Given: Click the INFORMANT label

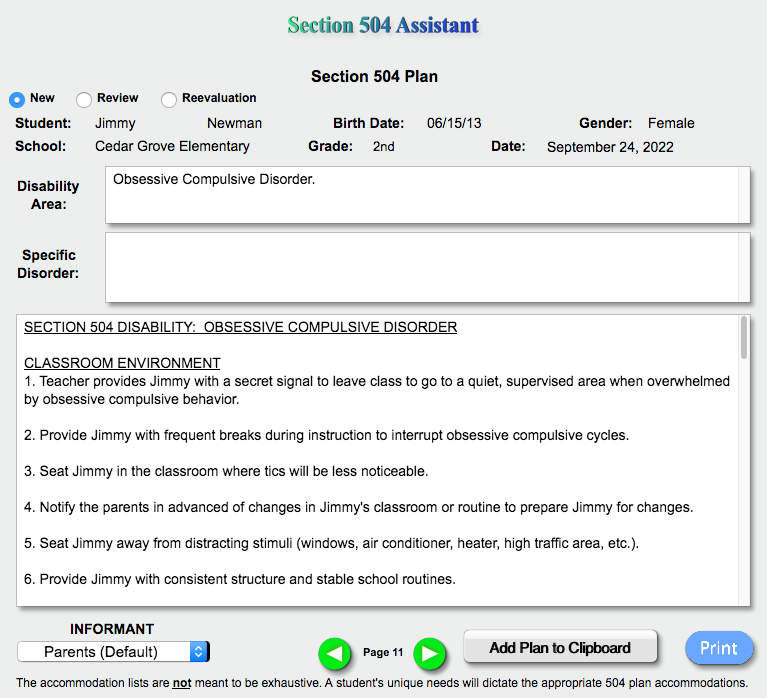Looking at the screenshot, I should pyautogui.click(x=112, y=629).
